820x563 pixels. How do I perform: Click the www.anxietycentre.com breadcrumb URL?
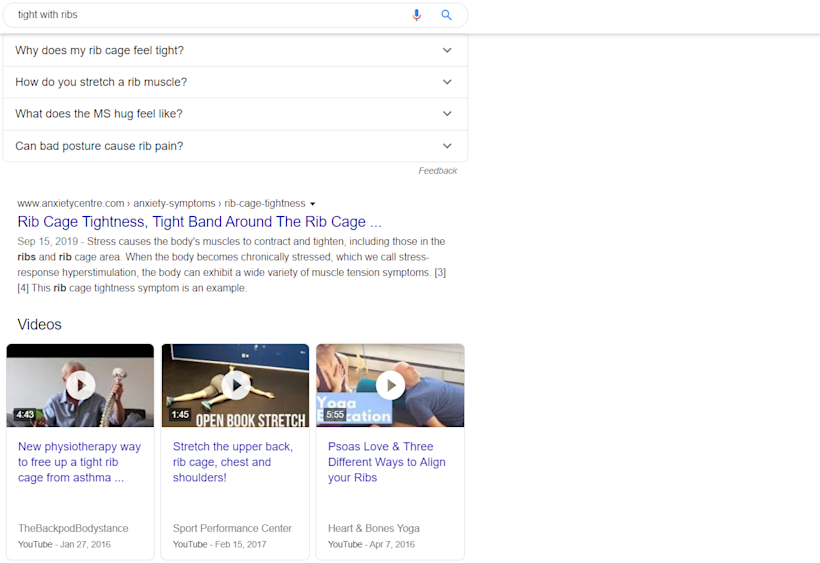161,203
